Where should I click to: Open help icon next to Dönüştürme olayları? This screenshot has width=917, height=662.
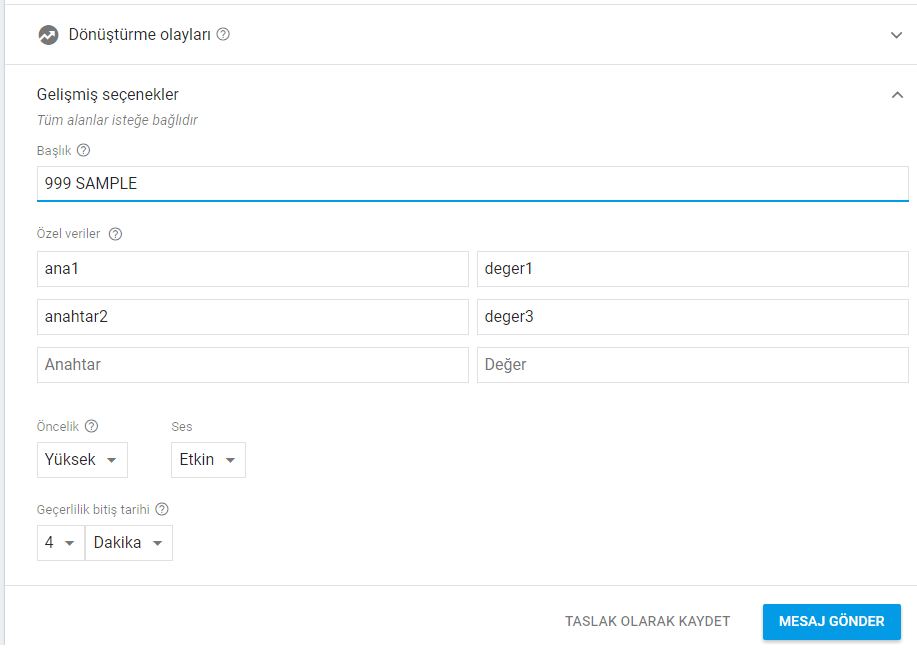[223, 35]
